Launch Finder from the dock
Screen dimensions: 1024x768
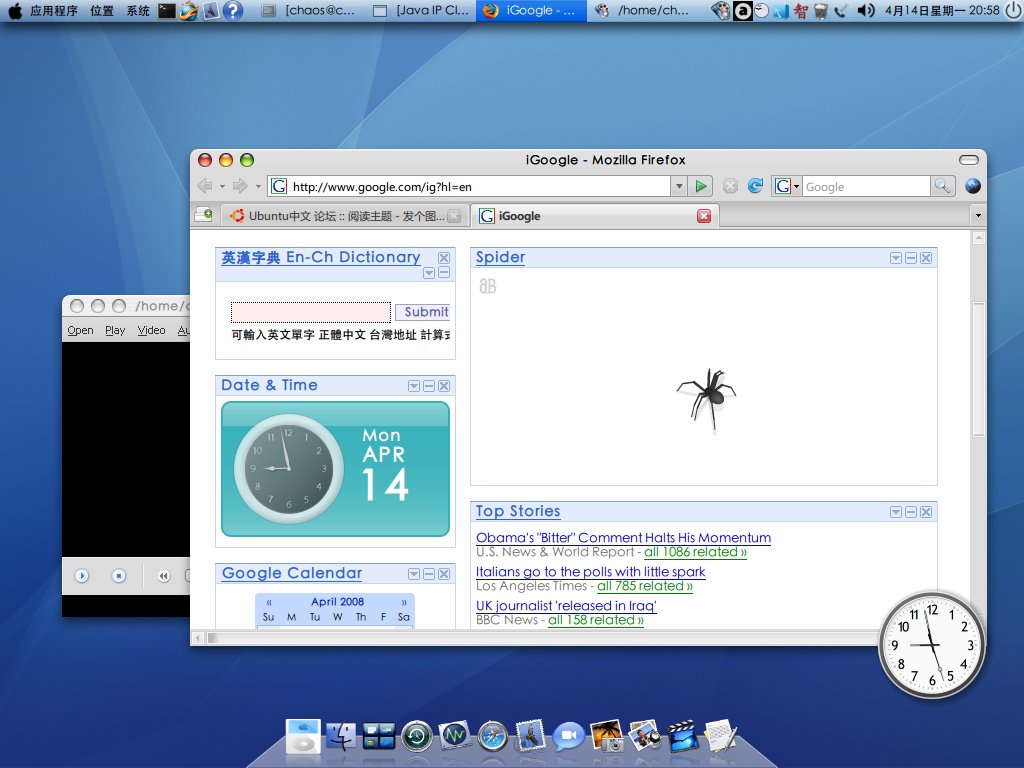coord(341,737)
